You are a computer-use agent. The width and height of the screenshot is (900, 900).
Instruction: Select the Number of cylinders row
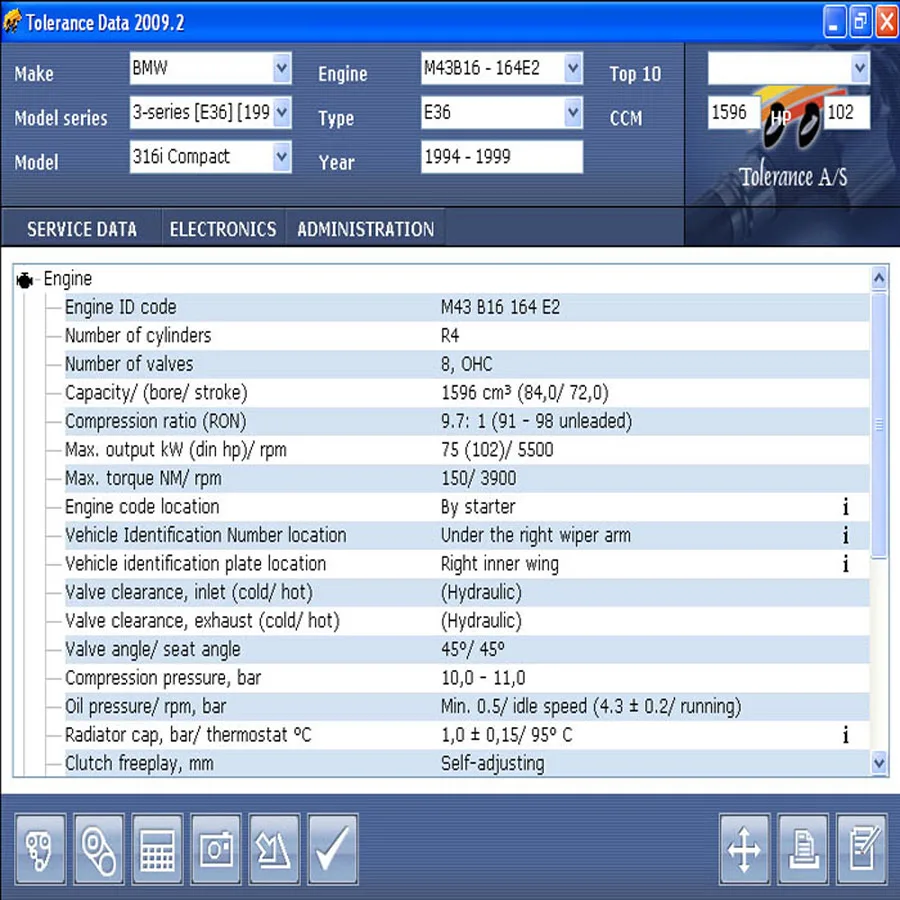click(467, 336)
